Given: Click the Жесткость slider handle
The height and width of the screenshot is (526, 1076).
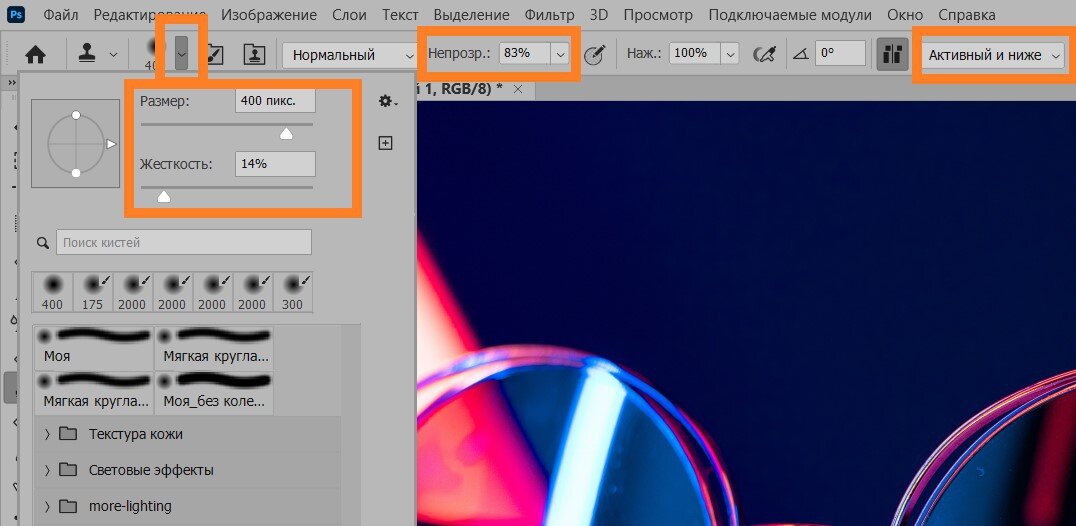Looking at the screenshot, I should [x=163, y=197].
